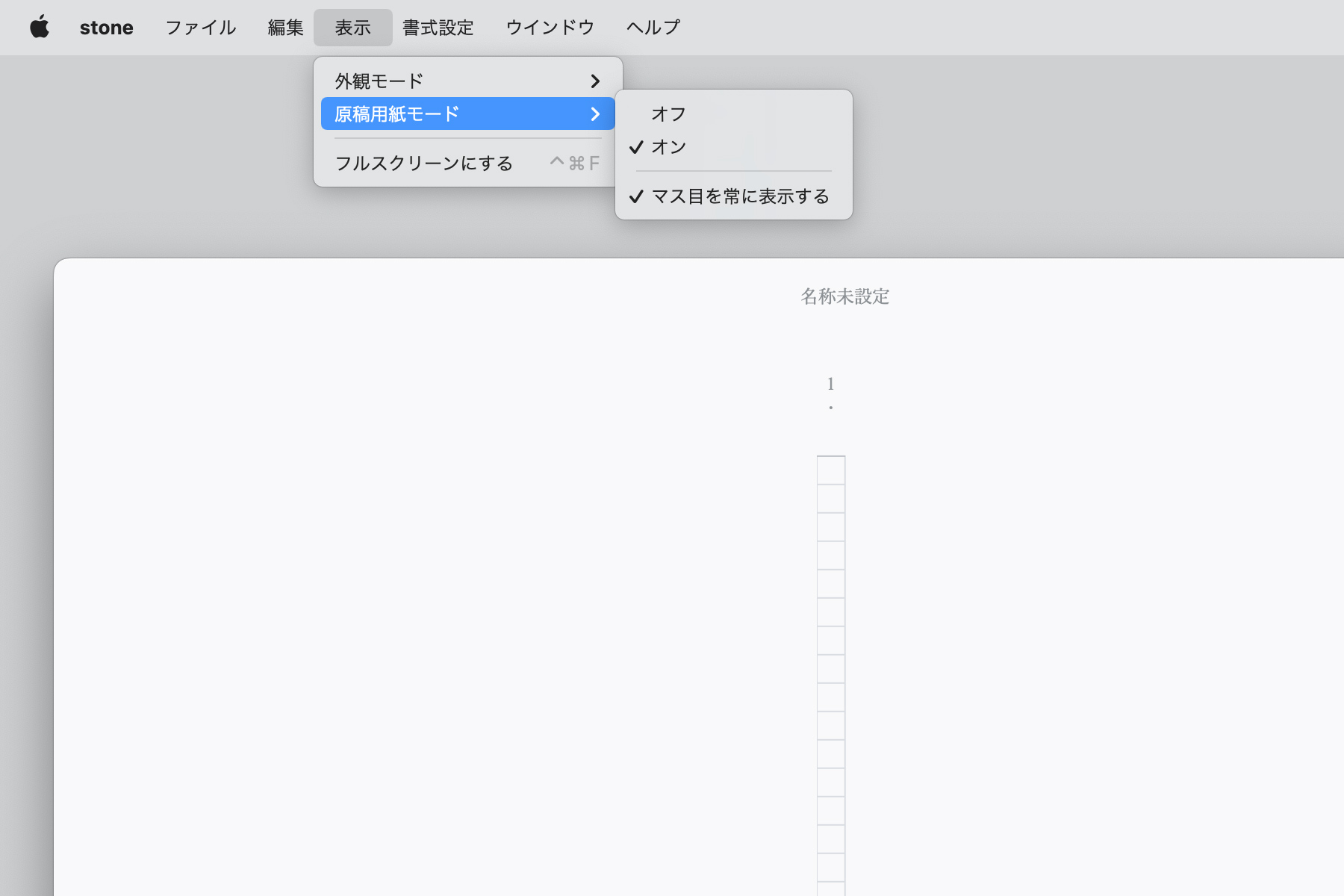Click blank page area left of grid column
1344x896 pixels.
[448, 597]
